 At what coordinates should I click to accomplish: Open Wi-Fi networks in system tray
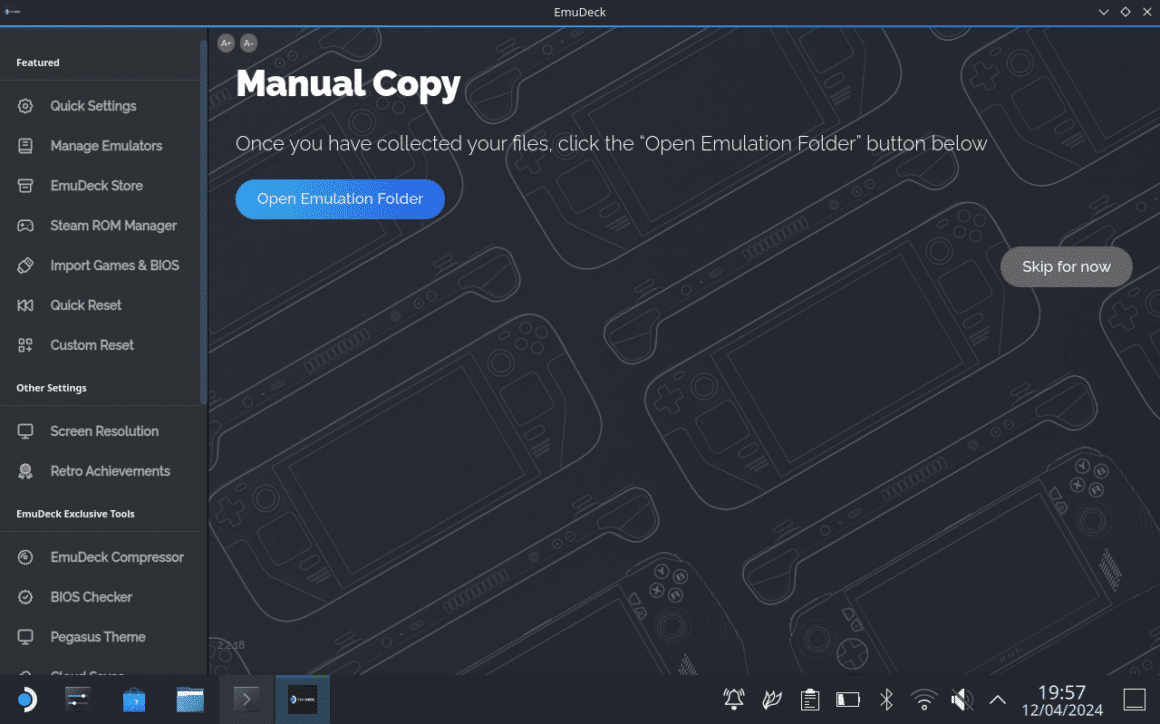coord(924,699)
